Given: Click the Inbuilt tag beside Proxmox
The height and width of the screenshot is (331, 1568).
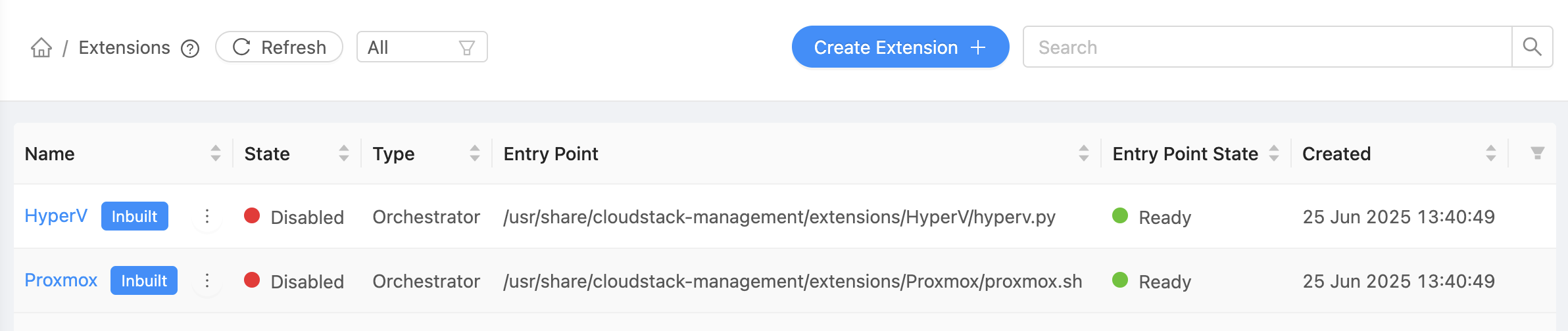Looking at the screenshot, I should coord(143,281).
